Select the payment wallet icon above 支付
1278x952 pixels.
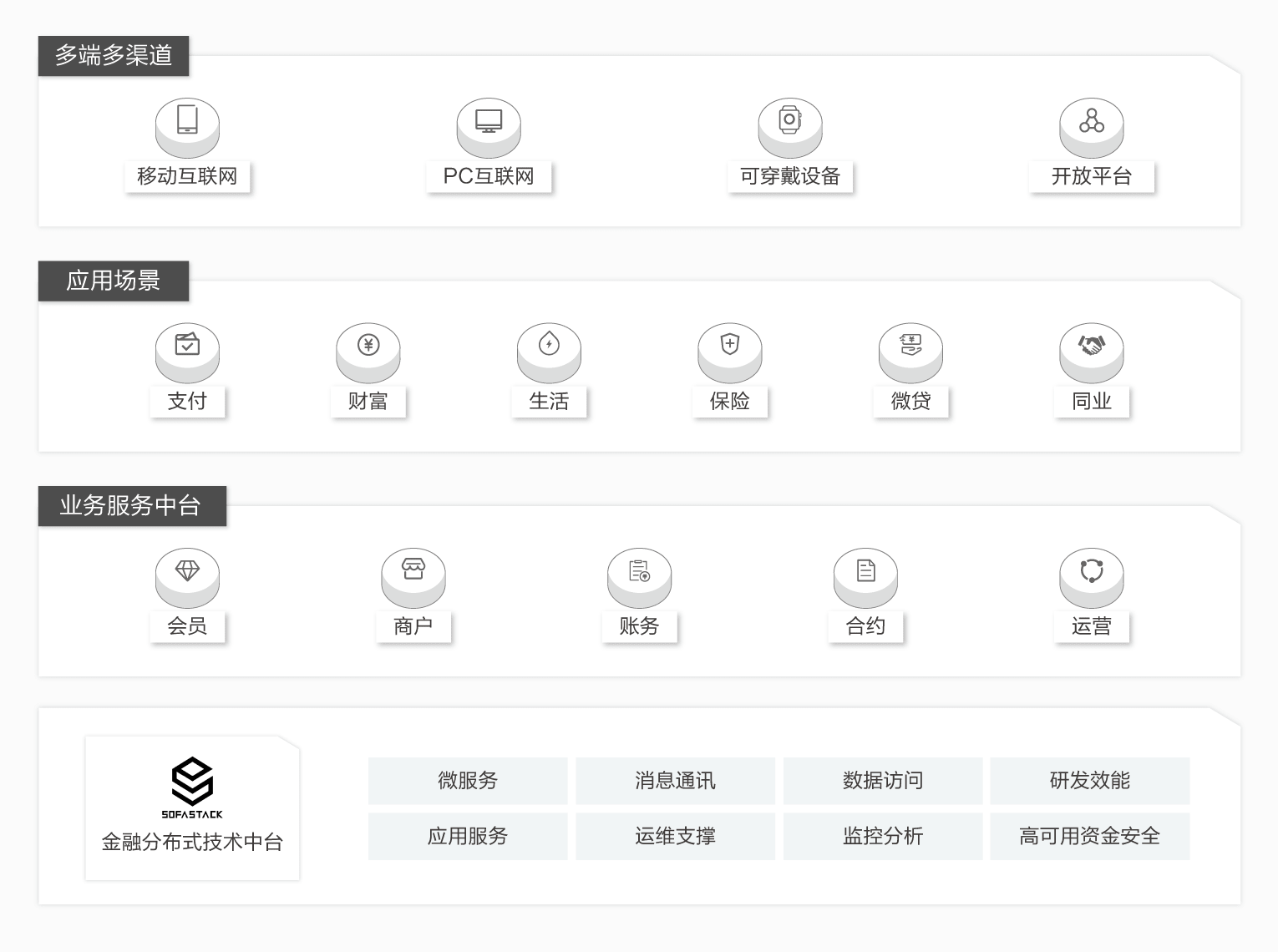tap(187, 345)
